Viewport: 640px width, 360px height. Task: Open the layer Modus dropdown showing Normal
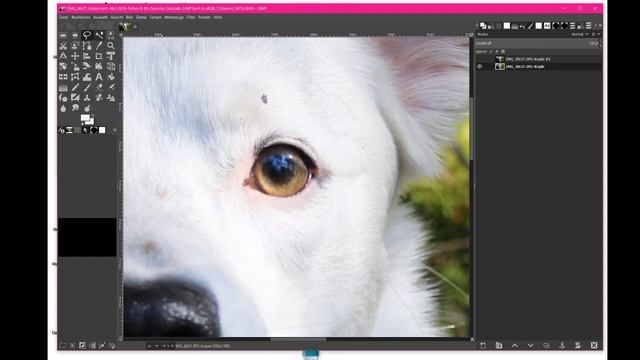point(580,34)
